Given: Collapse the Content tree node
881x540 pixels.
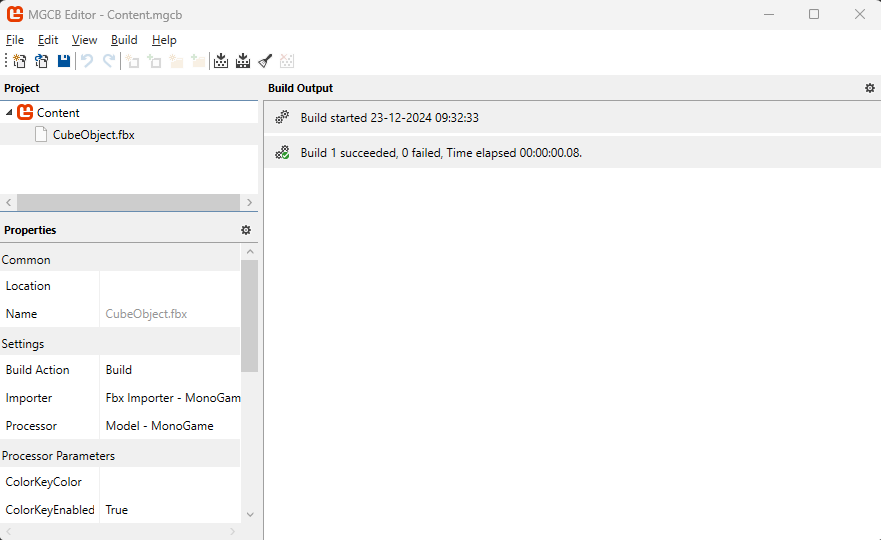Looking at the screenshot, I should coord(8,112).
